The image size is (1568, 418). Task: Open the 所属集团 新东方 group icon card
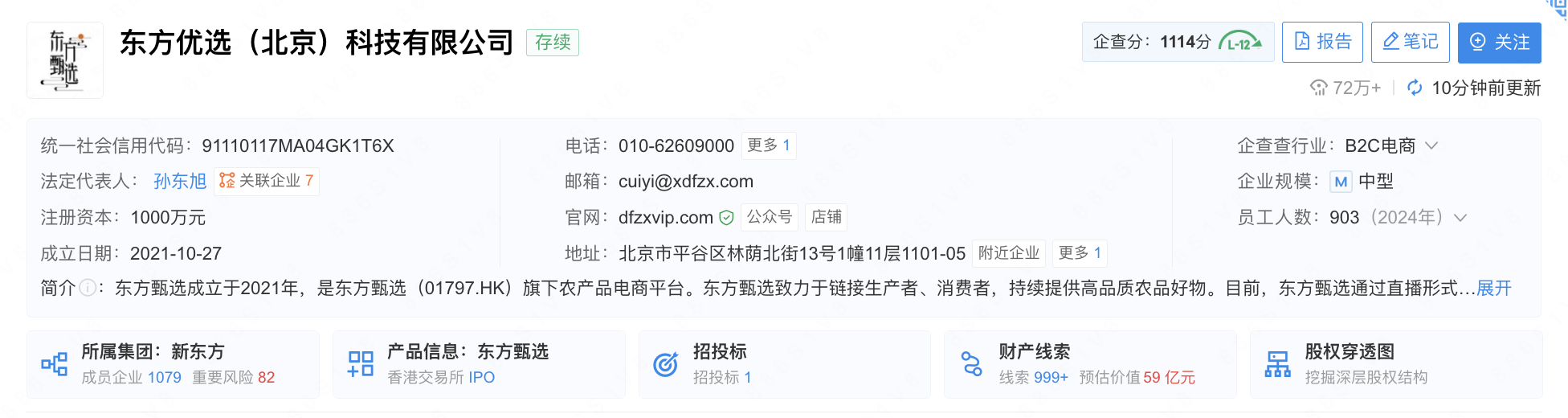coord(55,364)
